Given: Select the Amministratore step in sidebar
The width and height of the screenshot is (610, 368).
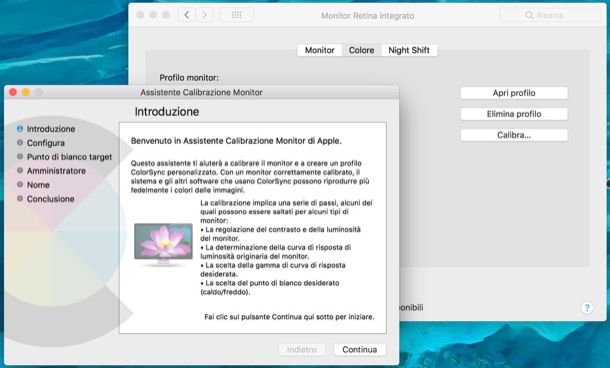Looking at the screenshot, I should pyautogui.click(x=51, y=171).
